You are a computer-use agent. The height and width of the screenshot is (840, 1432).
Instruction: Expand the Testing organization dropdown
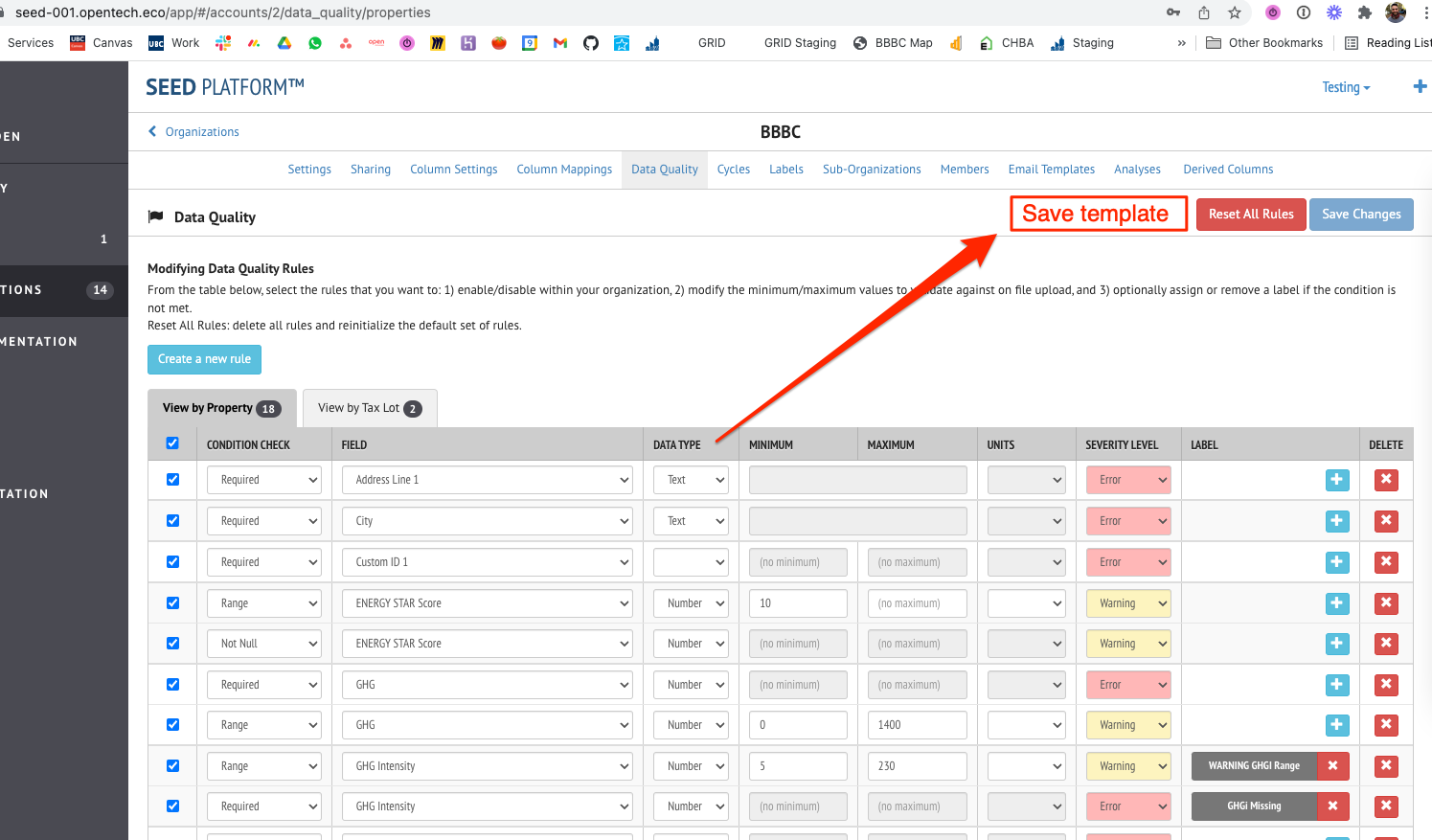tap(1346, 86)
